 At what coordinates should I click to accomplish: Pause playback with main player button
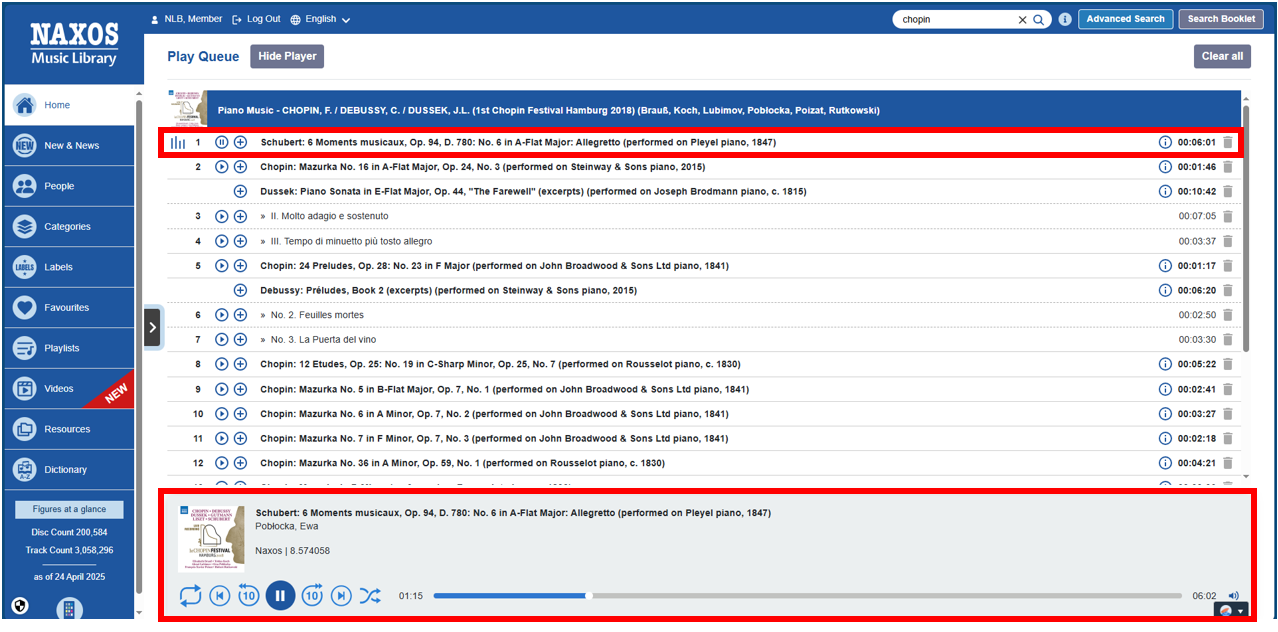coord(280,596)
